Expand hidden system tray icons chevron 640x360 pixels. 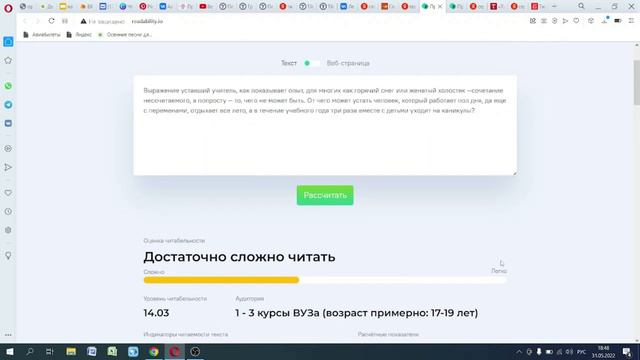coord(519,351)
